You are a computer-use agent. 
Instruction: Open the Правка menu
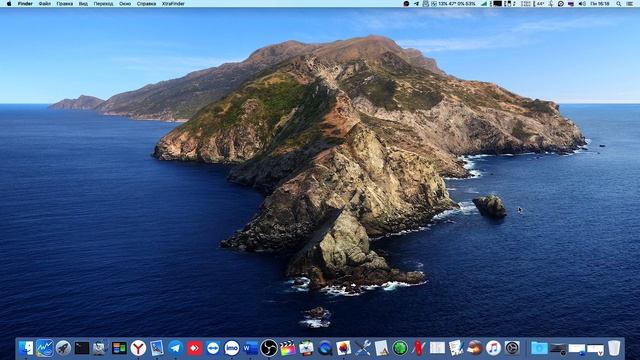click(64, 4)
